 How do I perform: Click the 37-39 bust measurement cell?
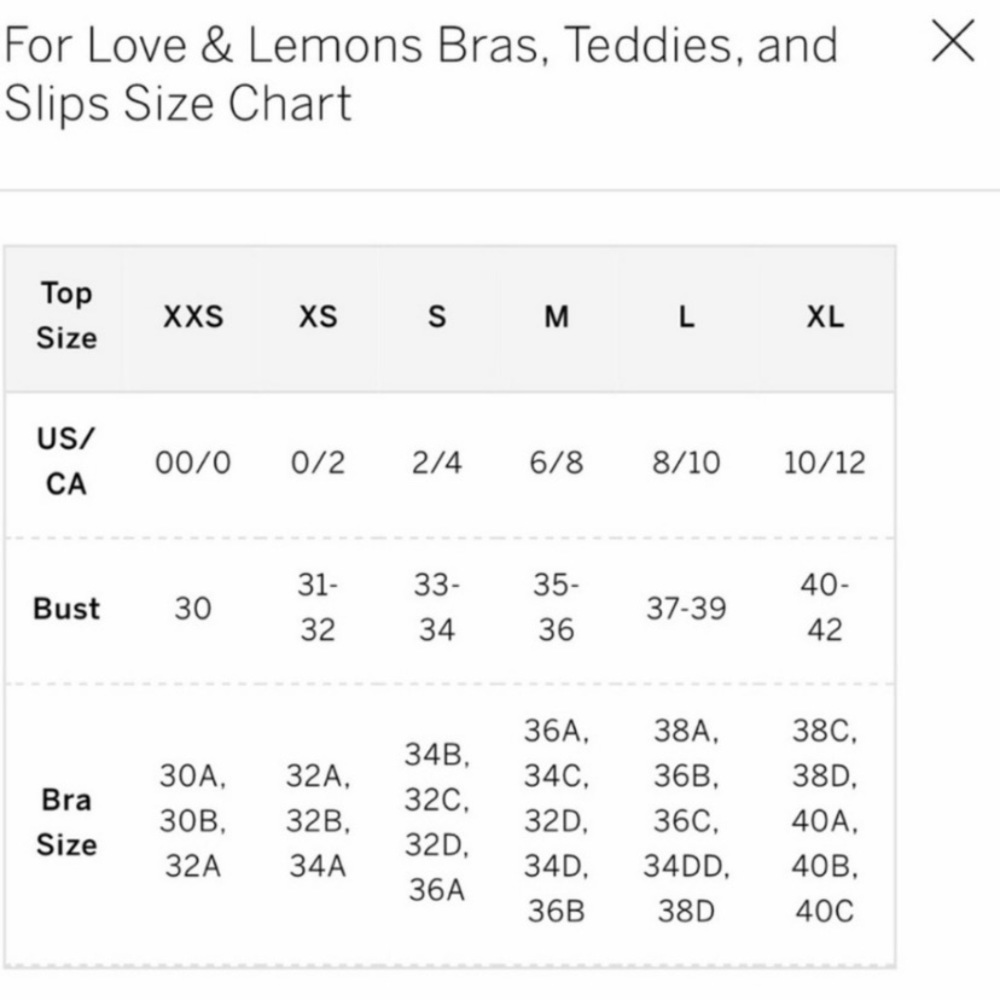coord(686,608)
